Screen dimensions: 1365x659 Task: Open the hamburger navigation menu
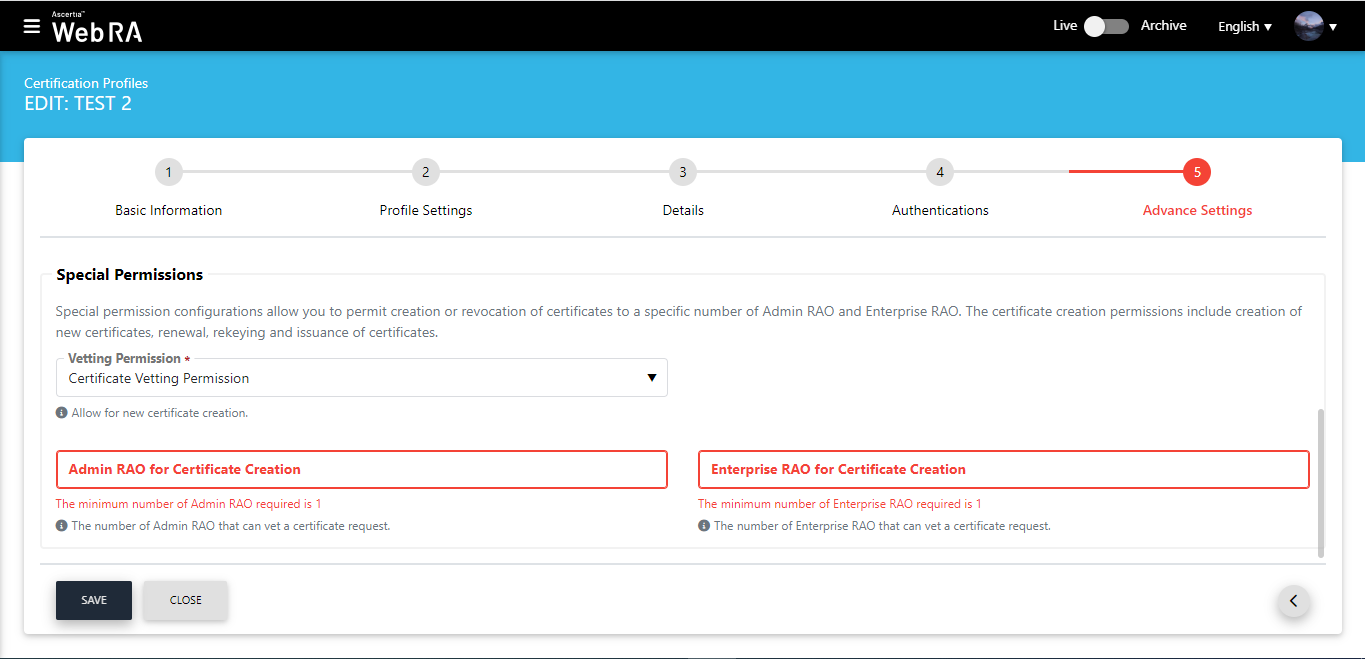click(32, 26)
